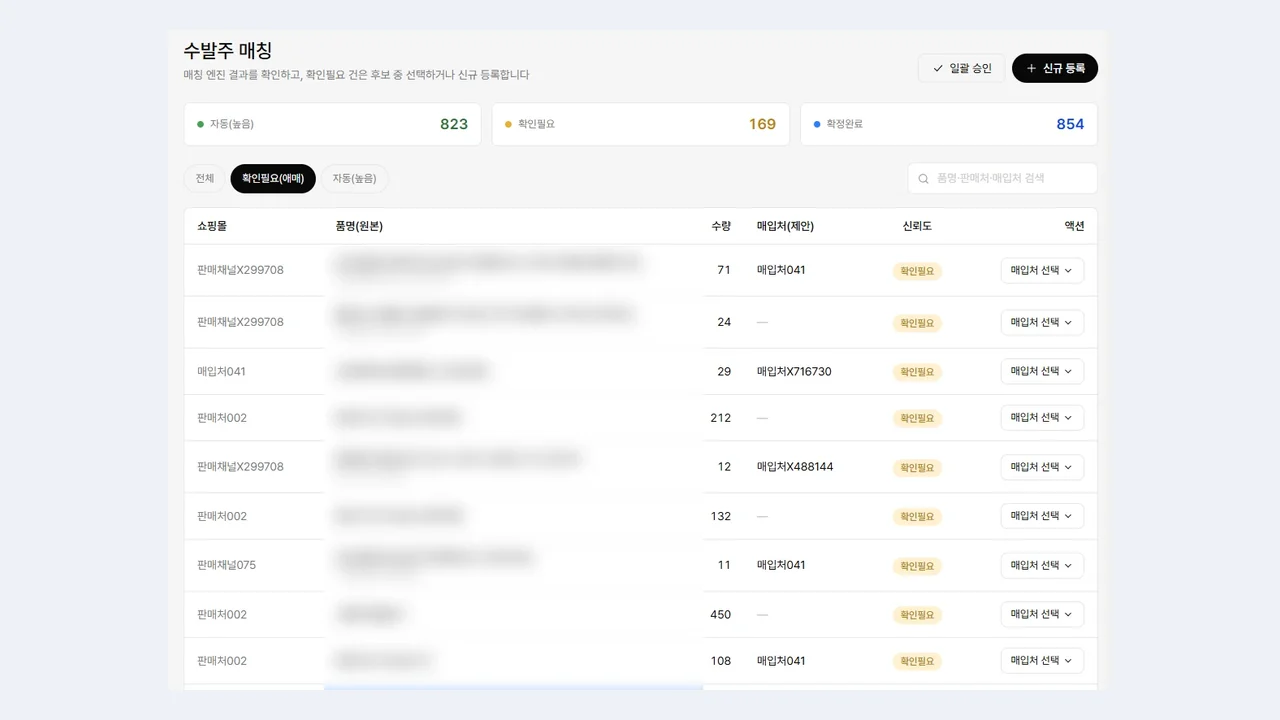Click the 확인필요 badge in quantity 450 row
This screenshot has width=1280, height=720.
tap(917, 615)
